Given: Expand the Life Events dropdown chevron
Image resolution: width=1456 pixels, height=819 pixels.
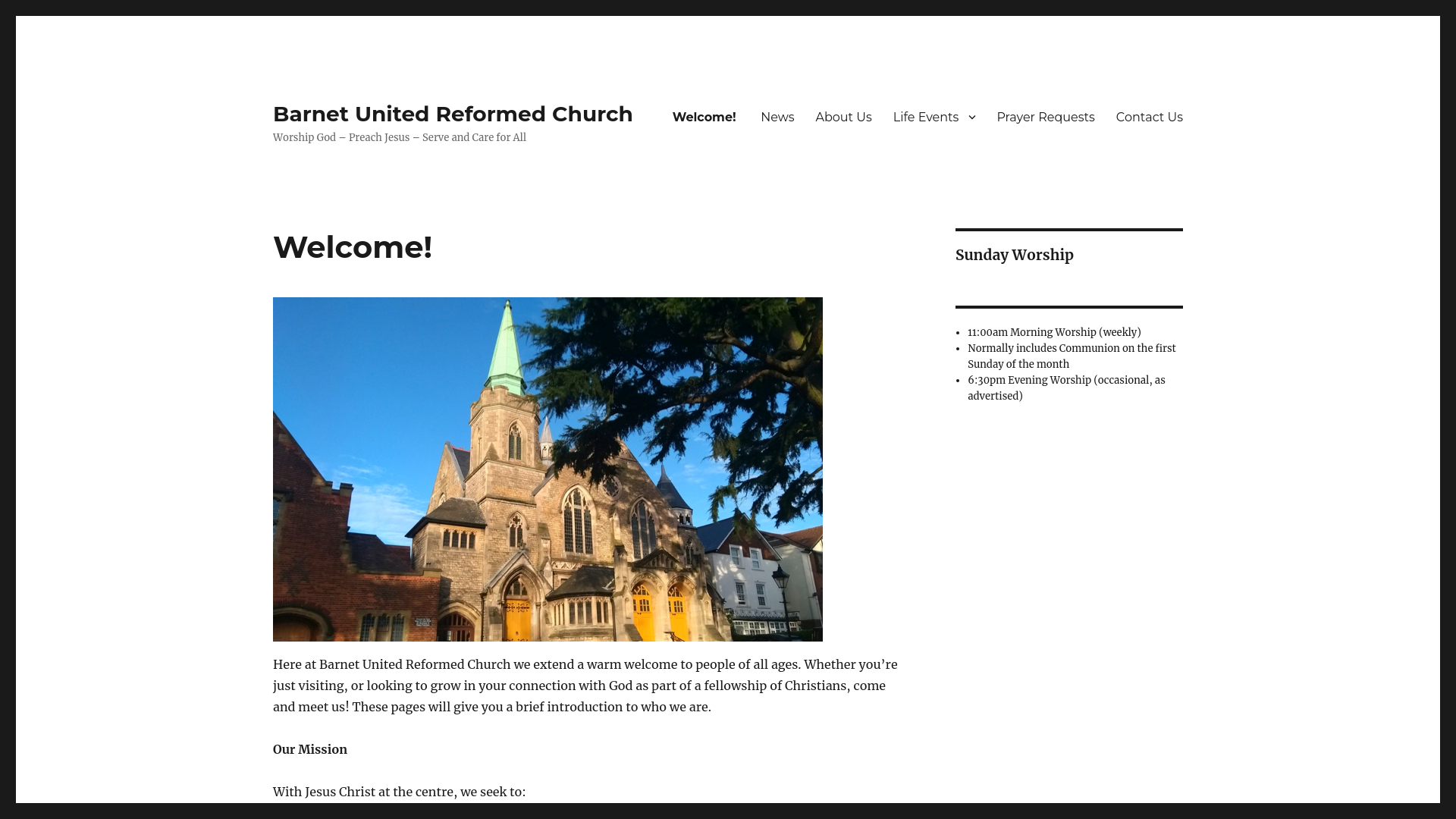Looking at the screenshot, I should point(971,117).
